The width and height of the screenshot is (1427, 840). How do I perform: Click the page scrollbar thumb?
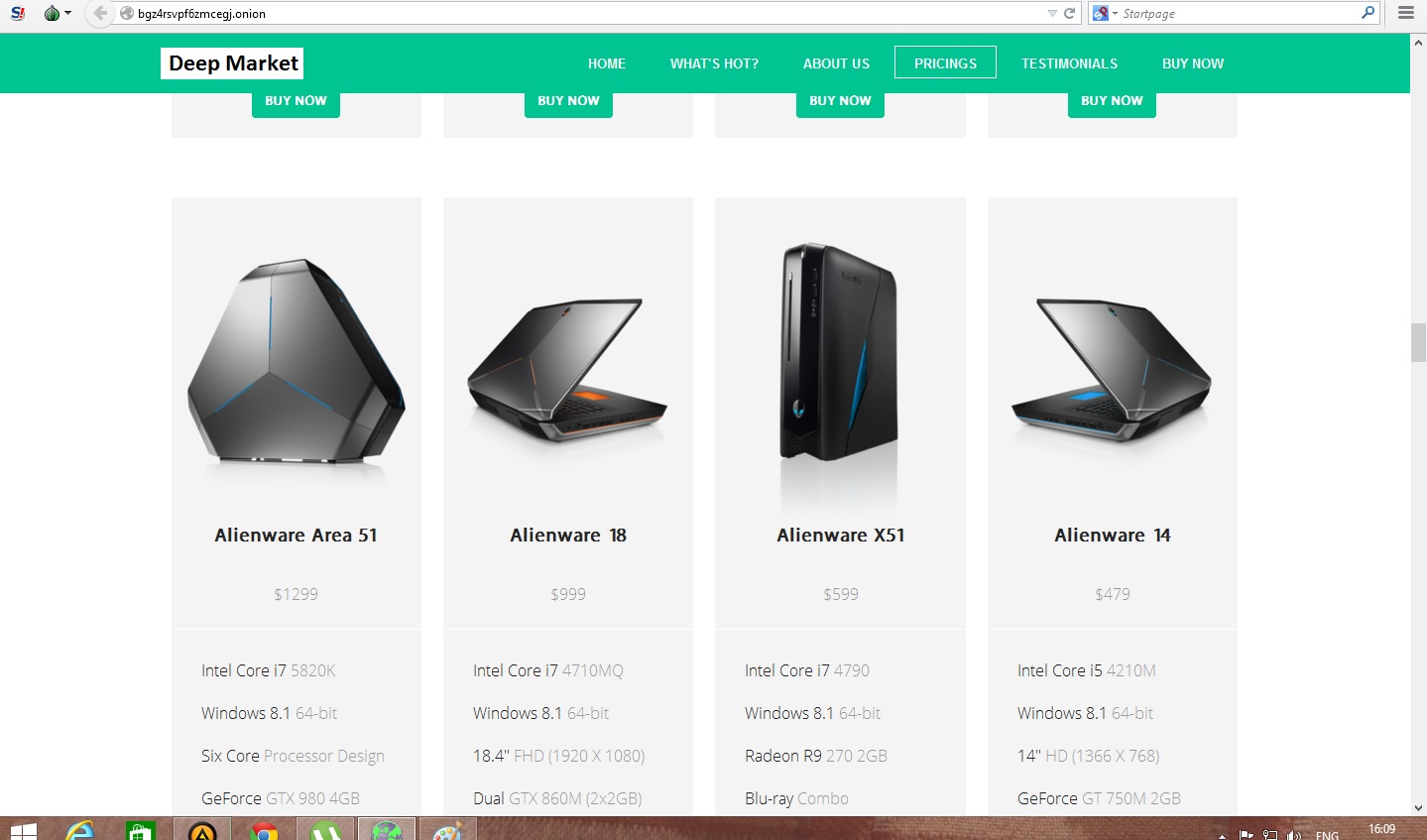(1418, 342)
